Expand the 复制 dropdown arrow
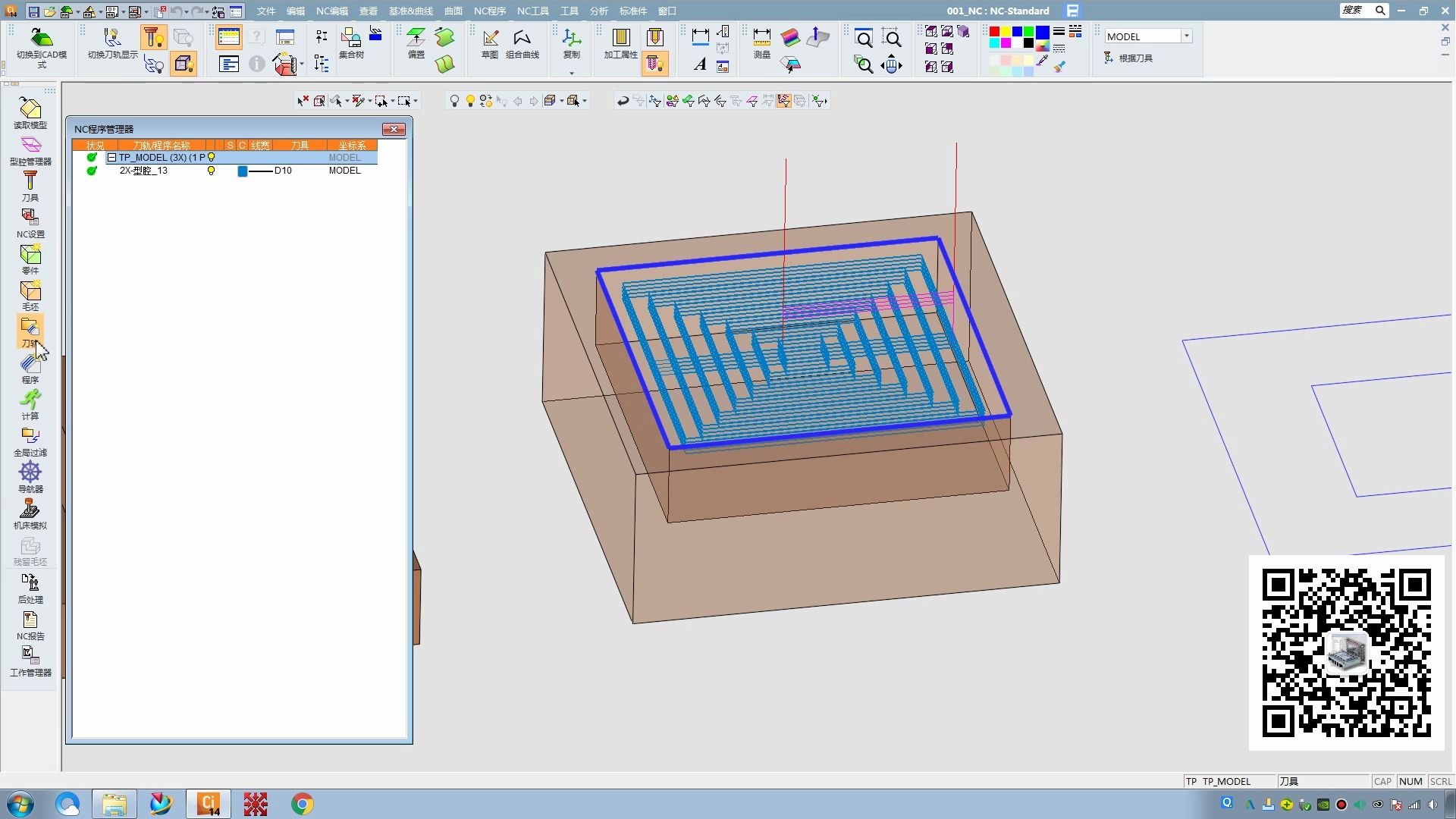This screenshot has width=1456, height=819. pos(572,74)
